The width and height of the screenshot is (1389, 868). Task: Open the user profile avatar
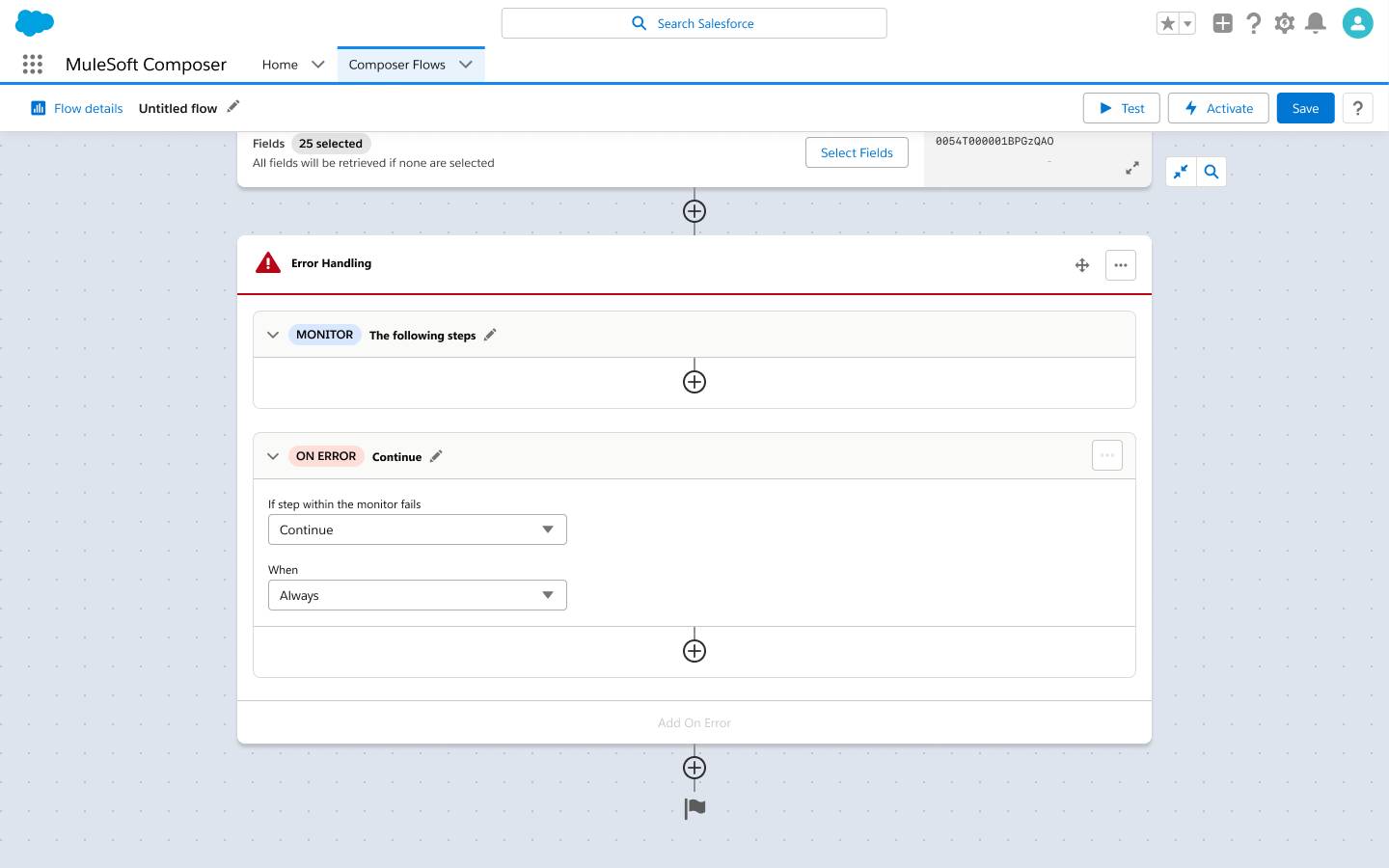[x=1357, y=23]
